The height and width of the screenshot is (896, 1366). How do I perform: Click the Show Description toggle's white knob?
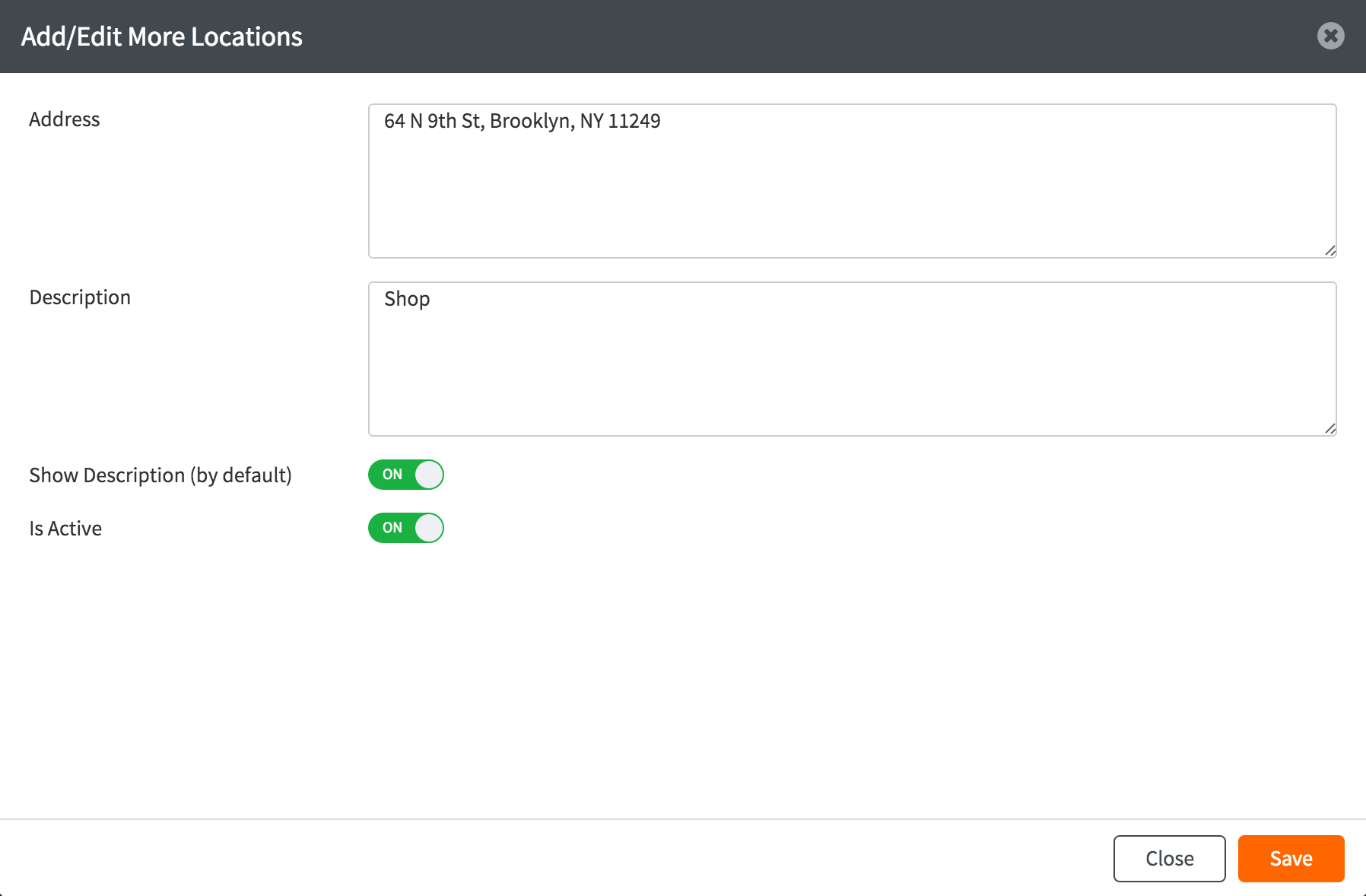click(x=429, y=475)
